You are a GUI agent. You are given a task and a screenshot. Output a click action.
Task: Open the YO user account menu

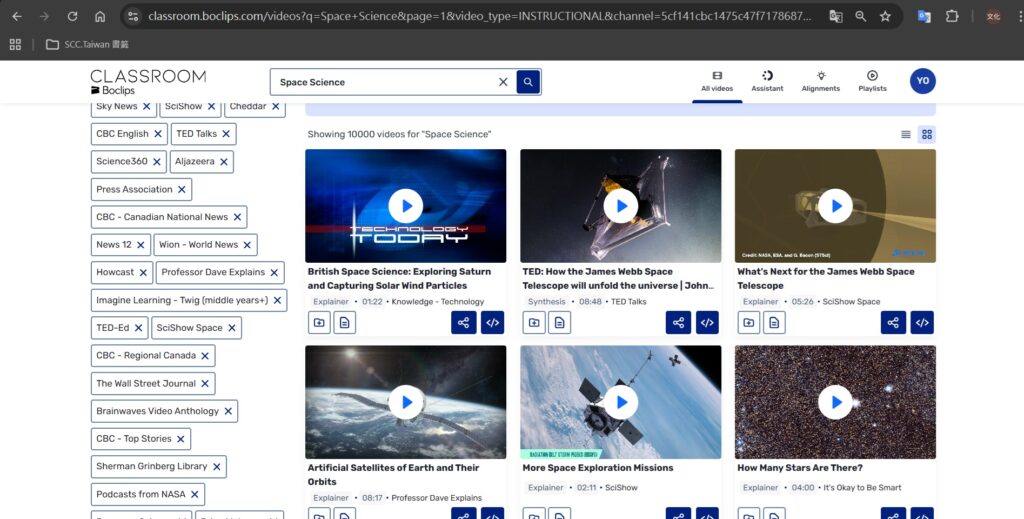pyautogui.click(x=922, y=81)
